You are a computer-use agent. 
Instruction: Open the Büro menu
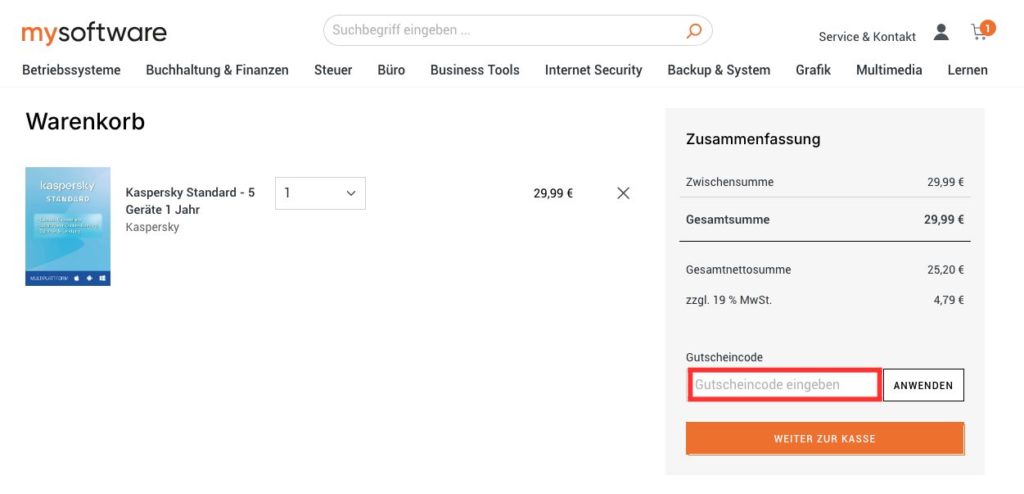391,70
